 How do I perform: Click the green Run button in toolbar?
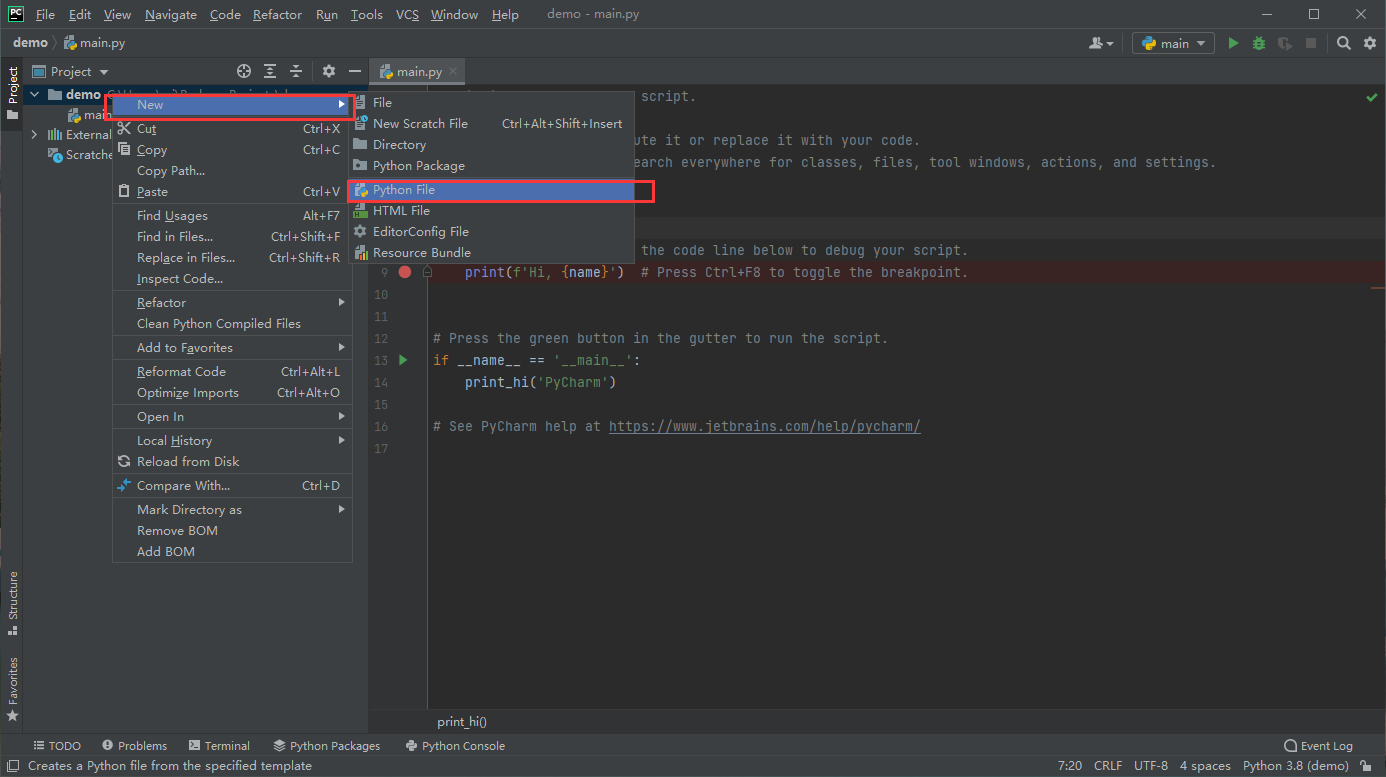tap(1233, 43)
